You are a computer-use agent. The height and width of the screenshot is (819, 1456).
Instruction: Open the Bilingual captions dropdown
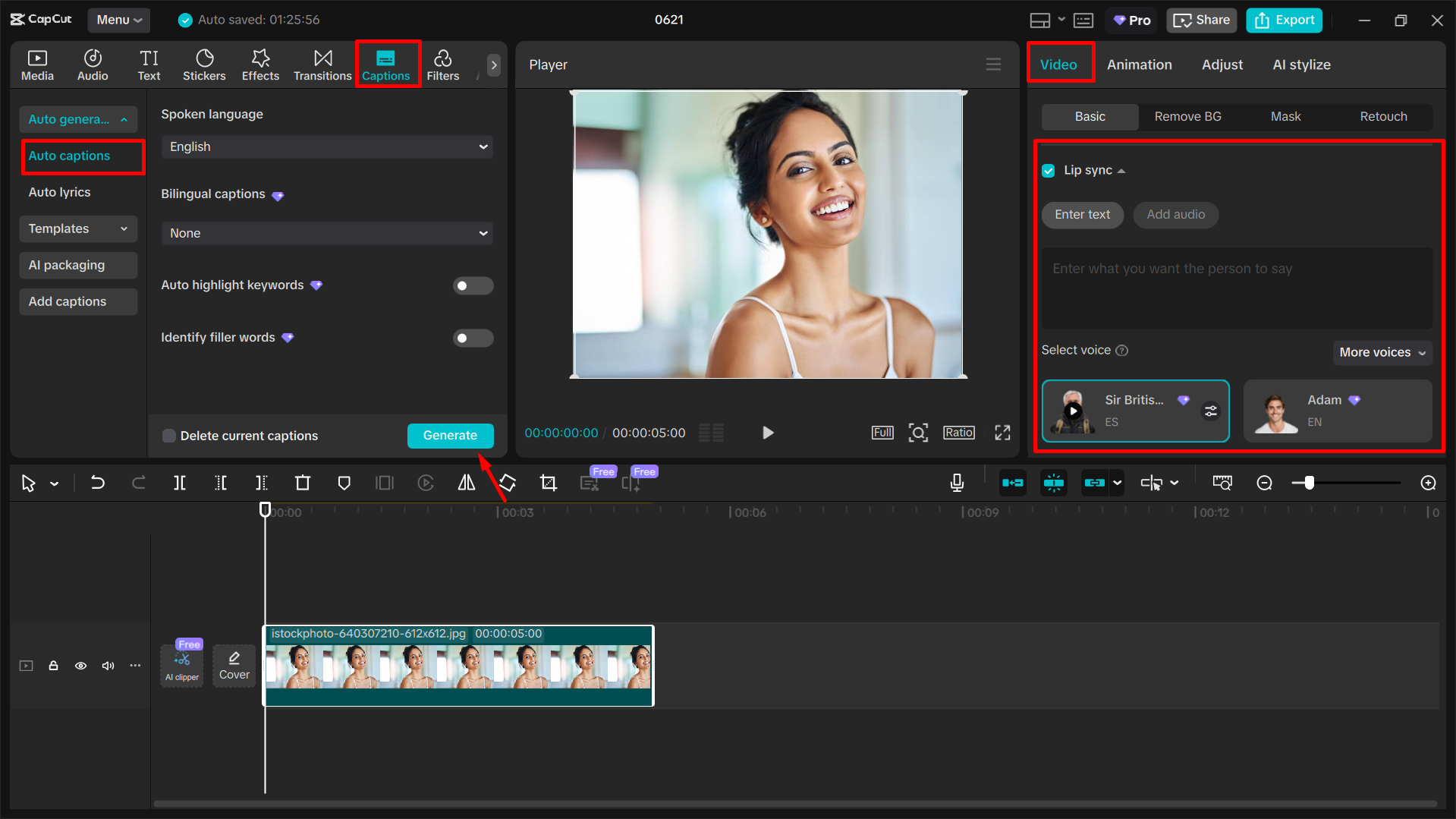[x=326, y=233]
